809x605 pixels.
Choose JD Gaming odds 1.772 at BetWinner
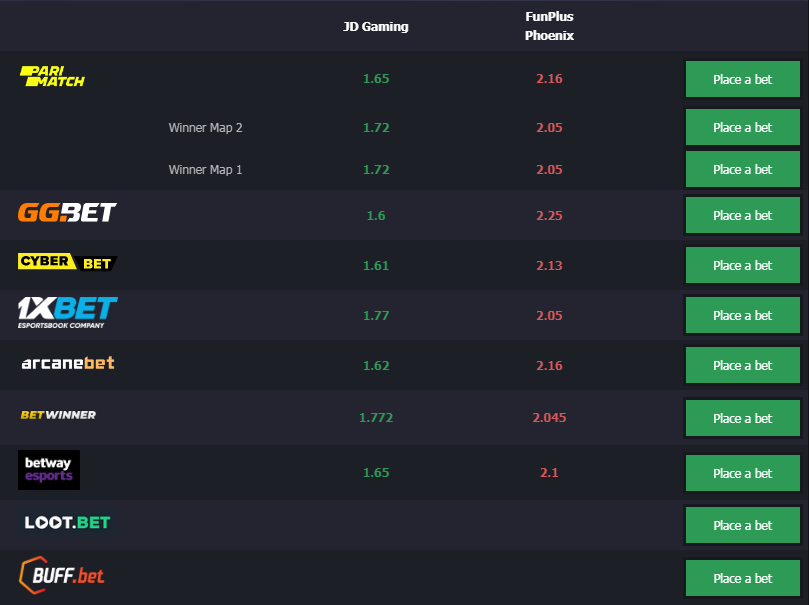point(376,417)
